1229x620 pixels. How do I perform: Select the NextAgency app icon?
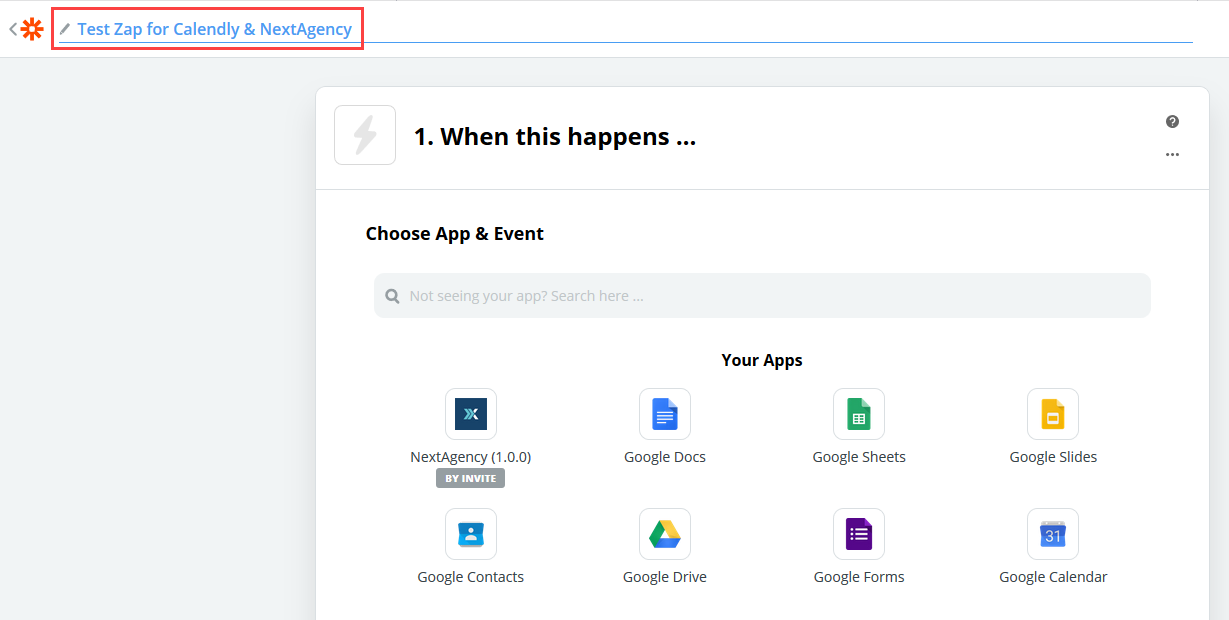click(471, 414)
